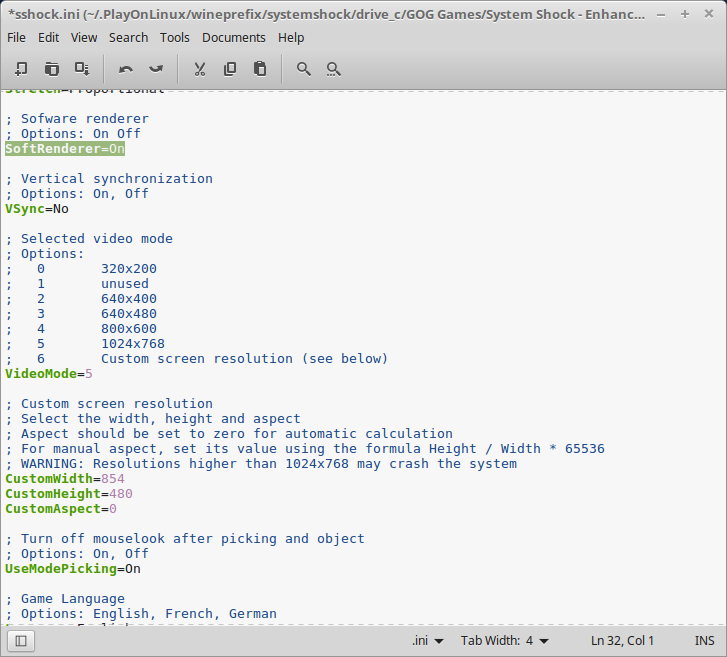Open the Help menu
Screen dimensions: 727x657
tap(291, 38)
